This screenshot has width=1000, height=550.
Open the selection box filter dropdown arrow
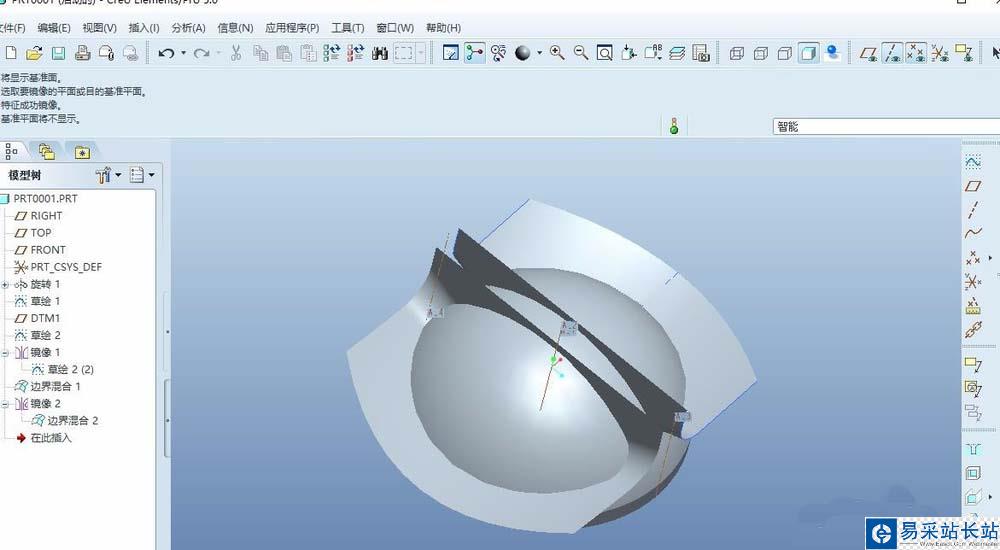pyautogui.click(x=421, y=53)
